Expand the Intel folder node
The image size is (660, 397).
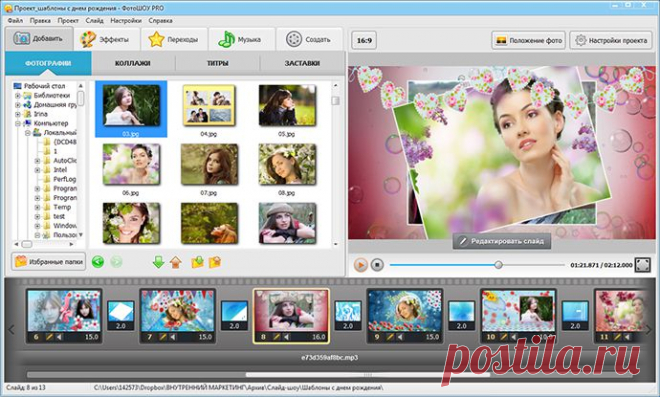37,170
